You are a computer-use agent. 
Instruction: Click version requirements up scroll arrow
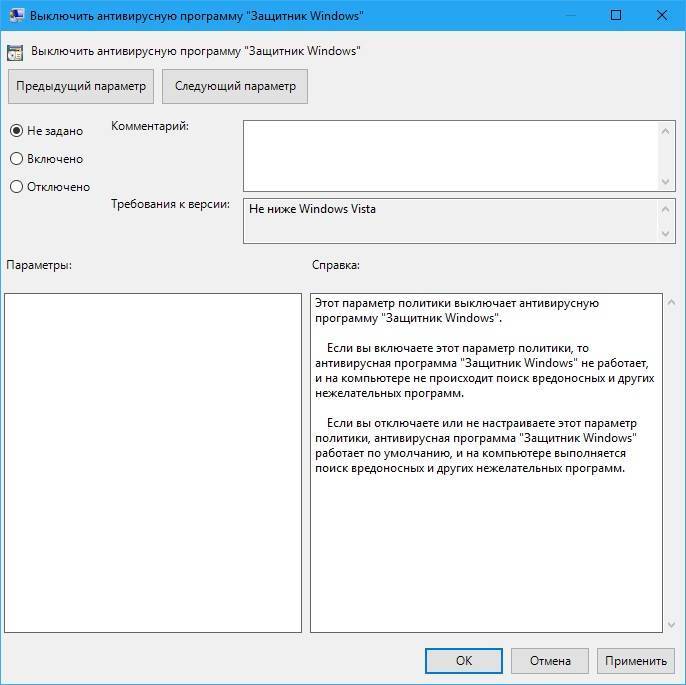click(x=665, y=210)
